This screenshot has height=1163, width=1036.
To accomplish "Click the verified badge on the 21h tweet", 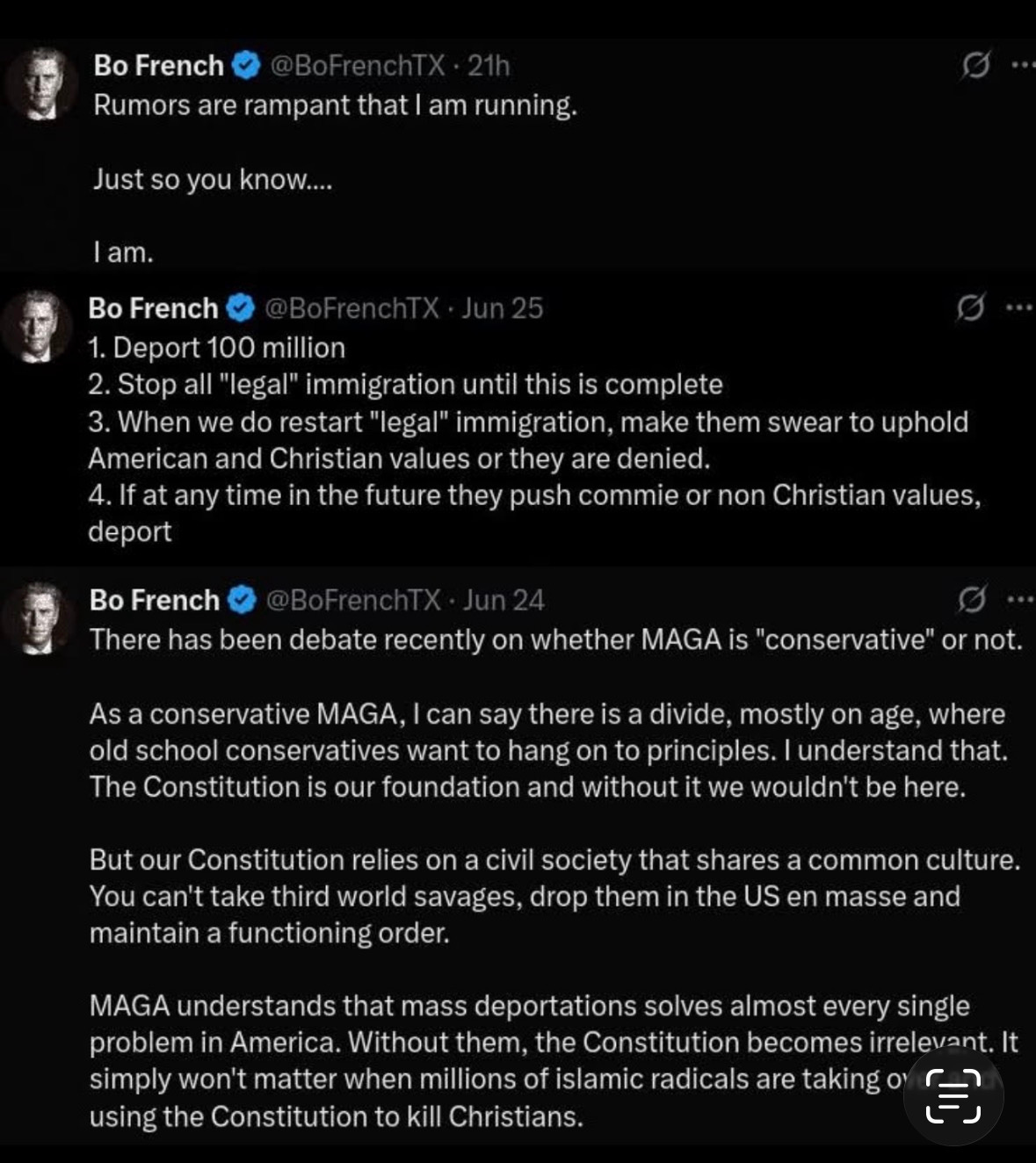I will [x=246, y=66].
